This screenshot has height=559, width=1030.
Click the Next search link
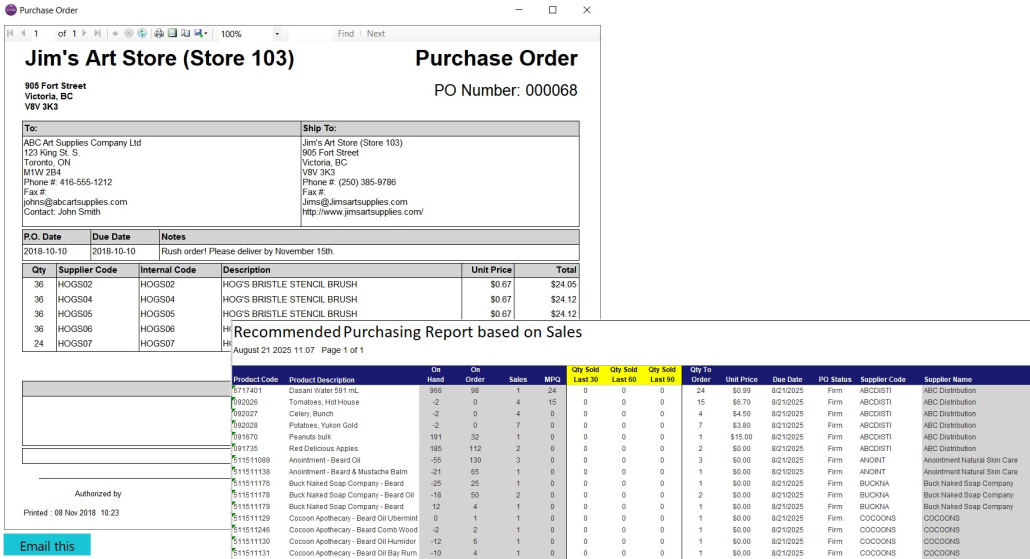376,34
